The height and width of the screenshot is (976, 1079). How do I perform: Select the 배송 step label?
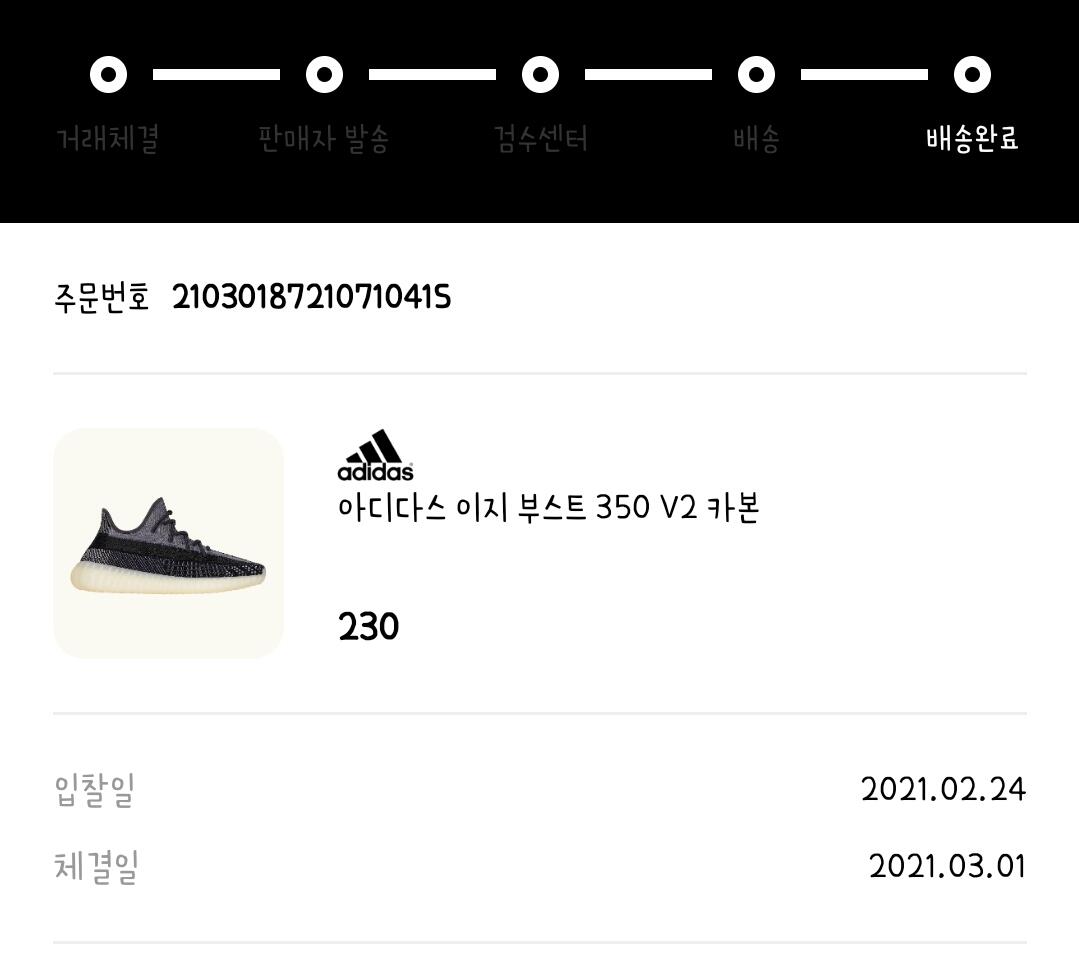point(756,139)
